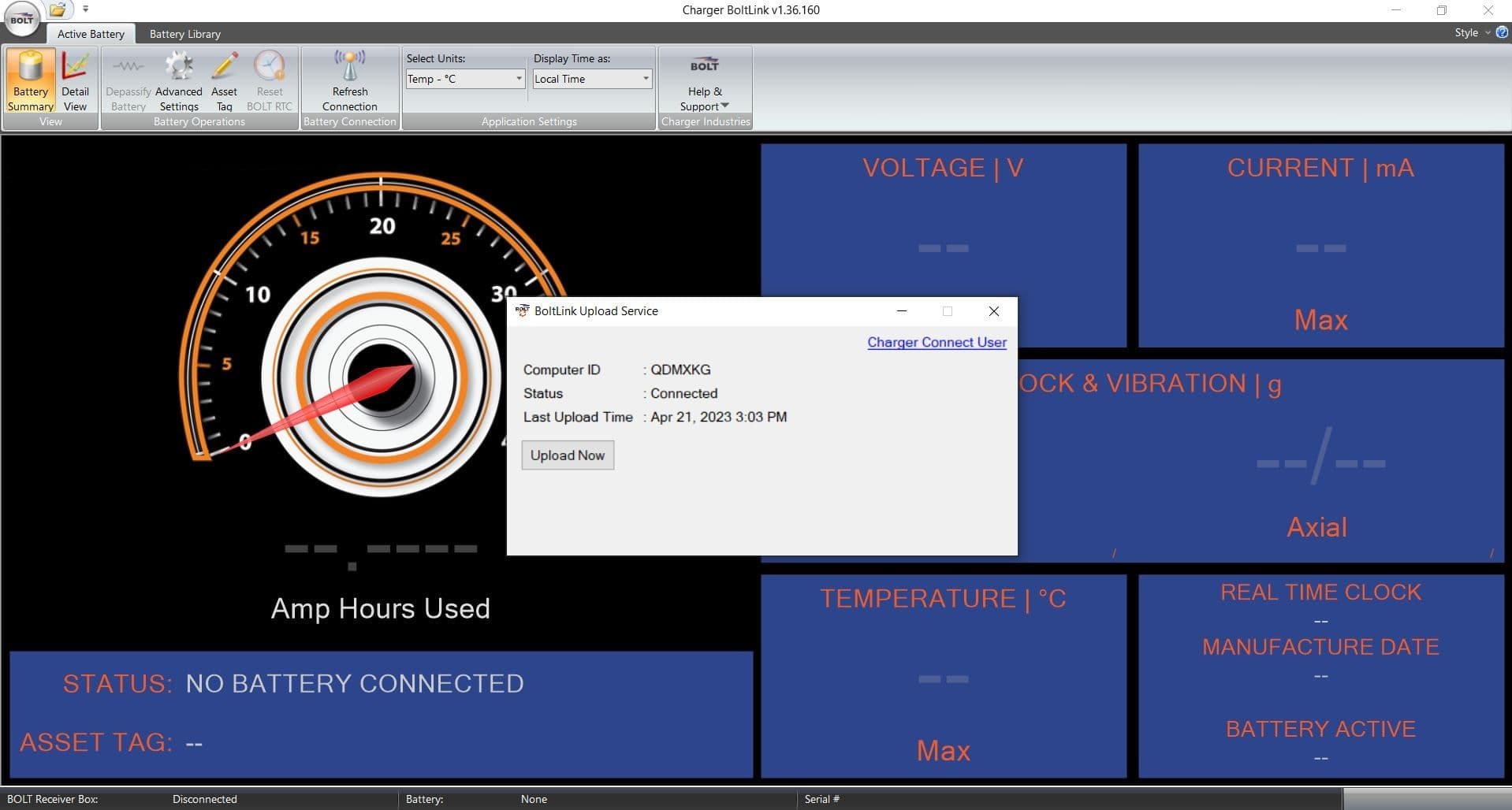1512x810 pixels.
Task: Close the BoltLink Upload Service dialog
Action: coord(993,311)
